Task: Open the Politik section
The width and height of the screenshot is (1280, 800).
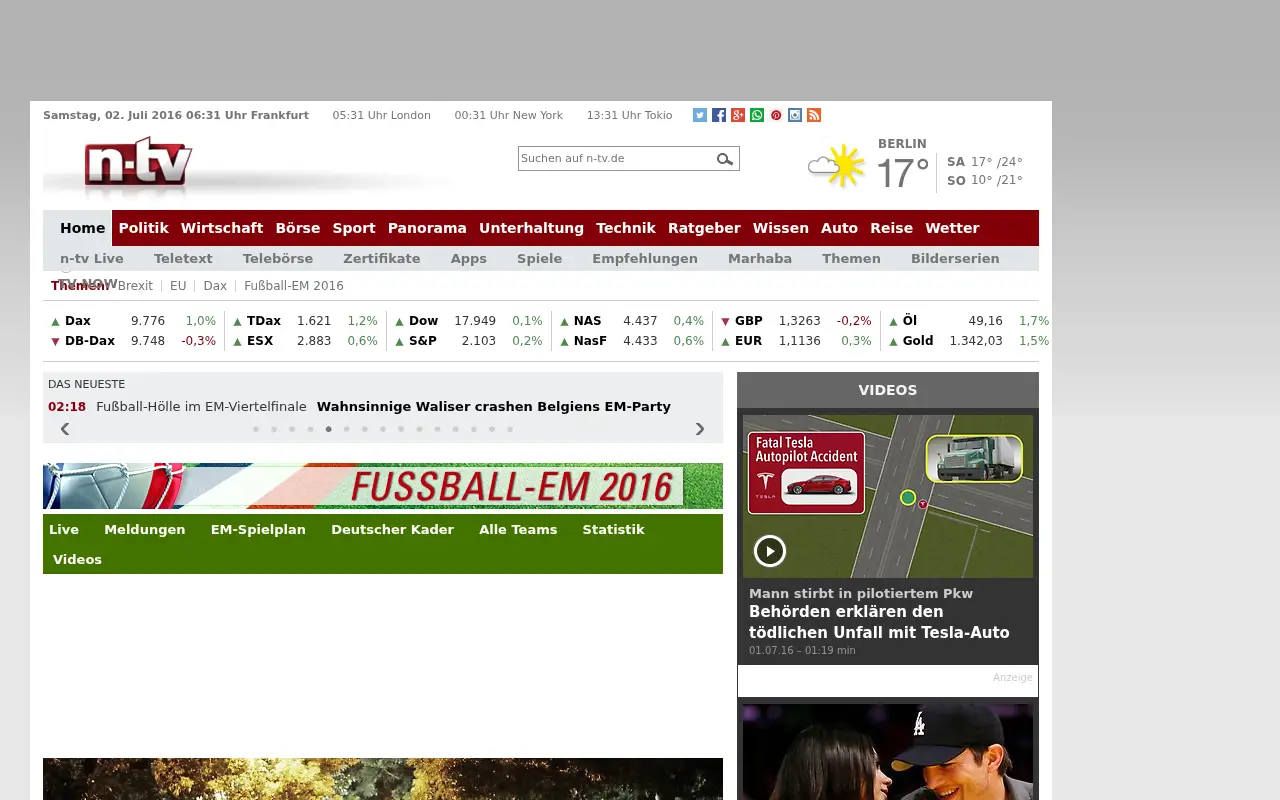Action: [x=144, y=228]
